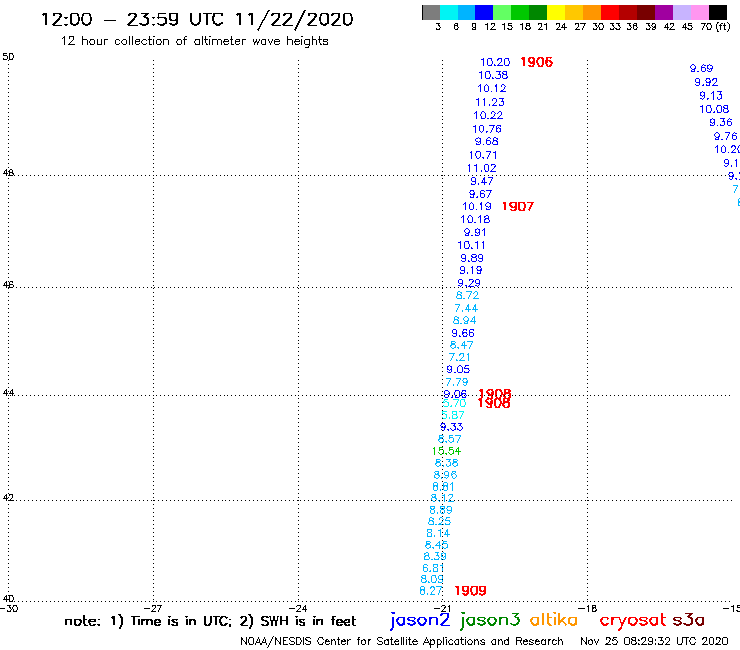Click the 12:00 – 23:59 UTC date title
Viewport: 740px width, 650px height.
[197, 19]
